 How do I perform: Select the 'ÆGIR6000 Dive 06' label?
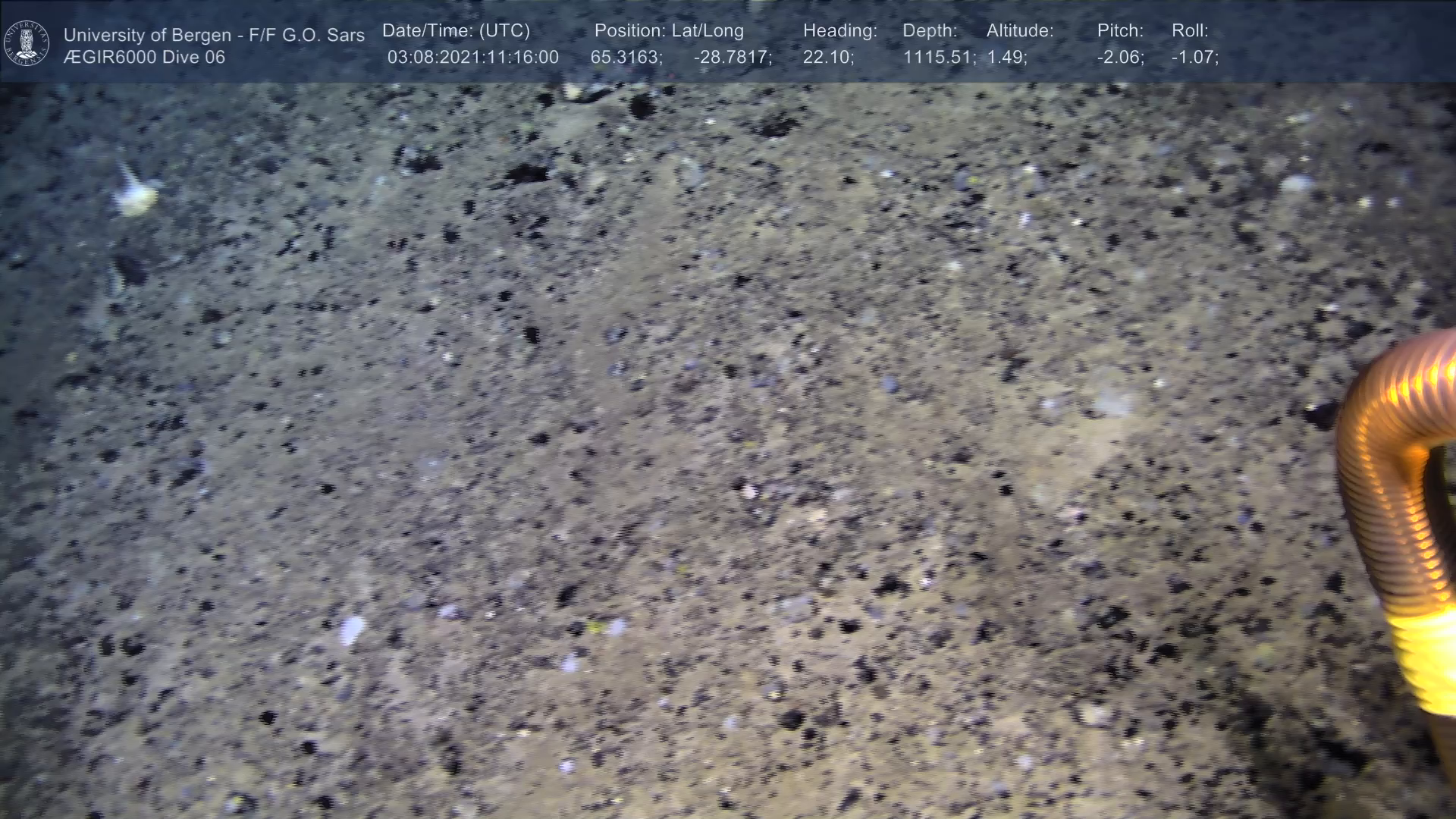point(144,58)
